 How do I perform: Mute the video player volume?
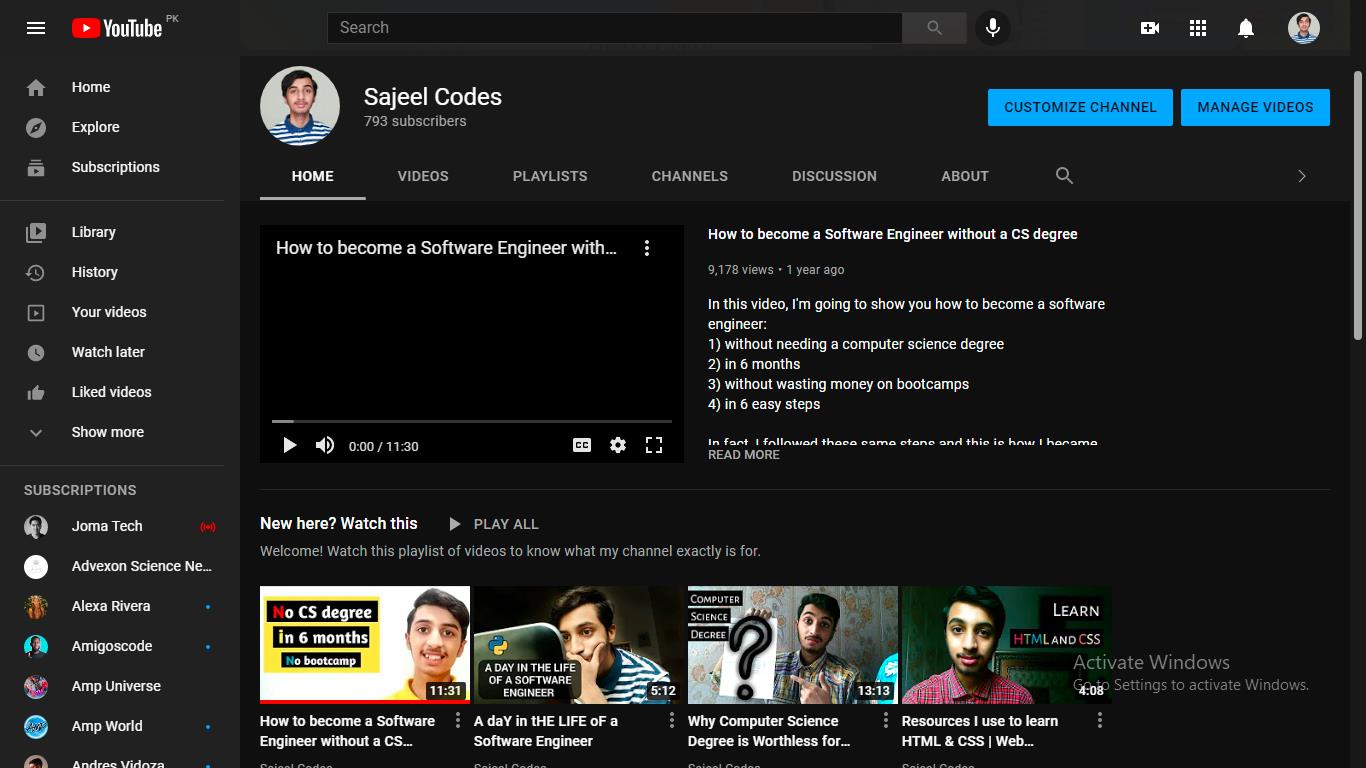(325, 446)
